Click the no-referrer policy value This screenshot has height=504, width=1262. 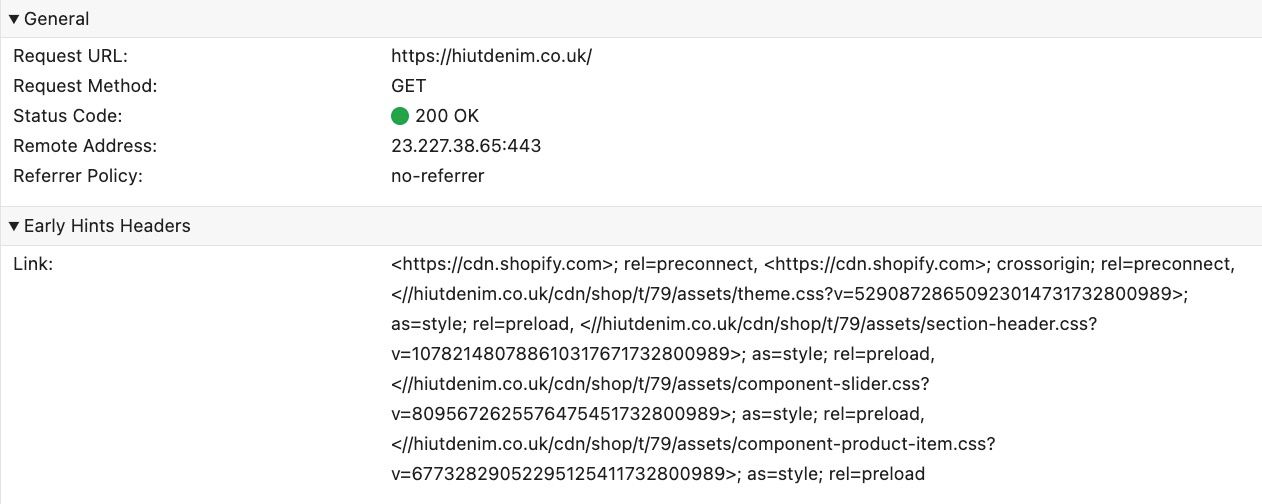click(437, 176)
